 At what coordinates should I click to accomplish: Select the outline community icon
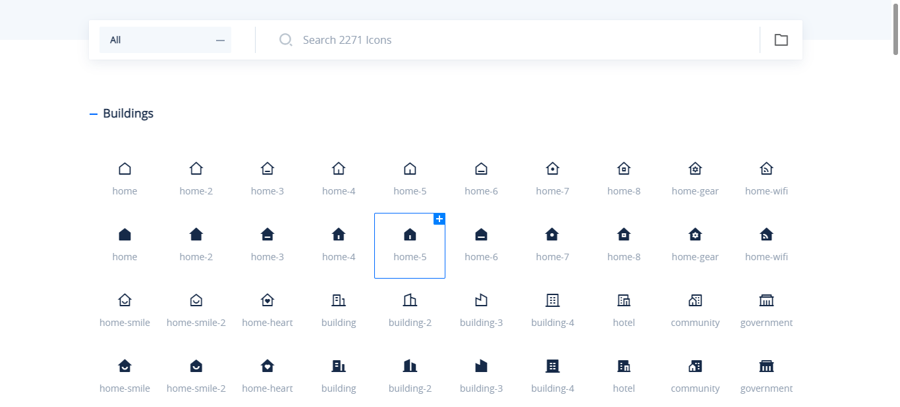pos(695,300)
